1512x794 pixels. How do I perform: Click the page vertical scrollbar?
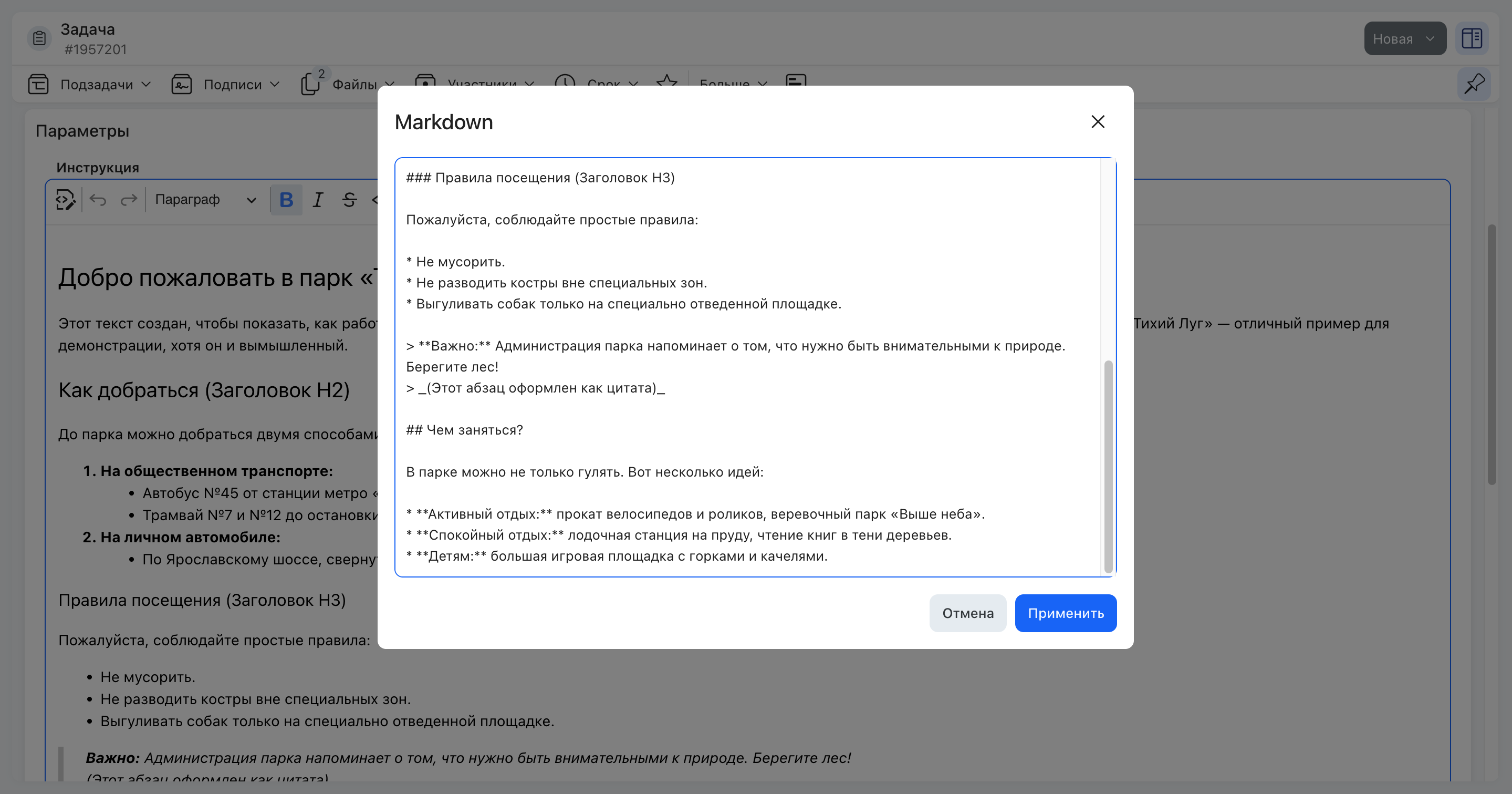pos(1492,355)
